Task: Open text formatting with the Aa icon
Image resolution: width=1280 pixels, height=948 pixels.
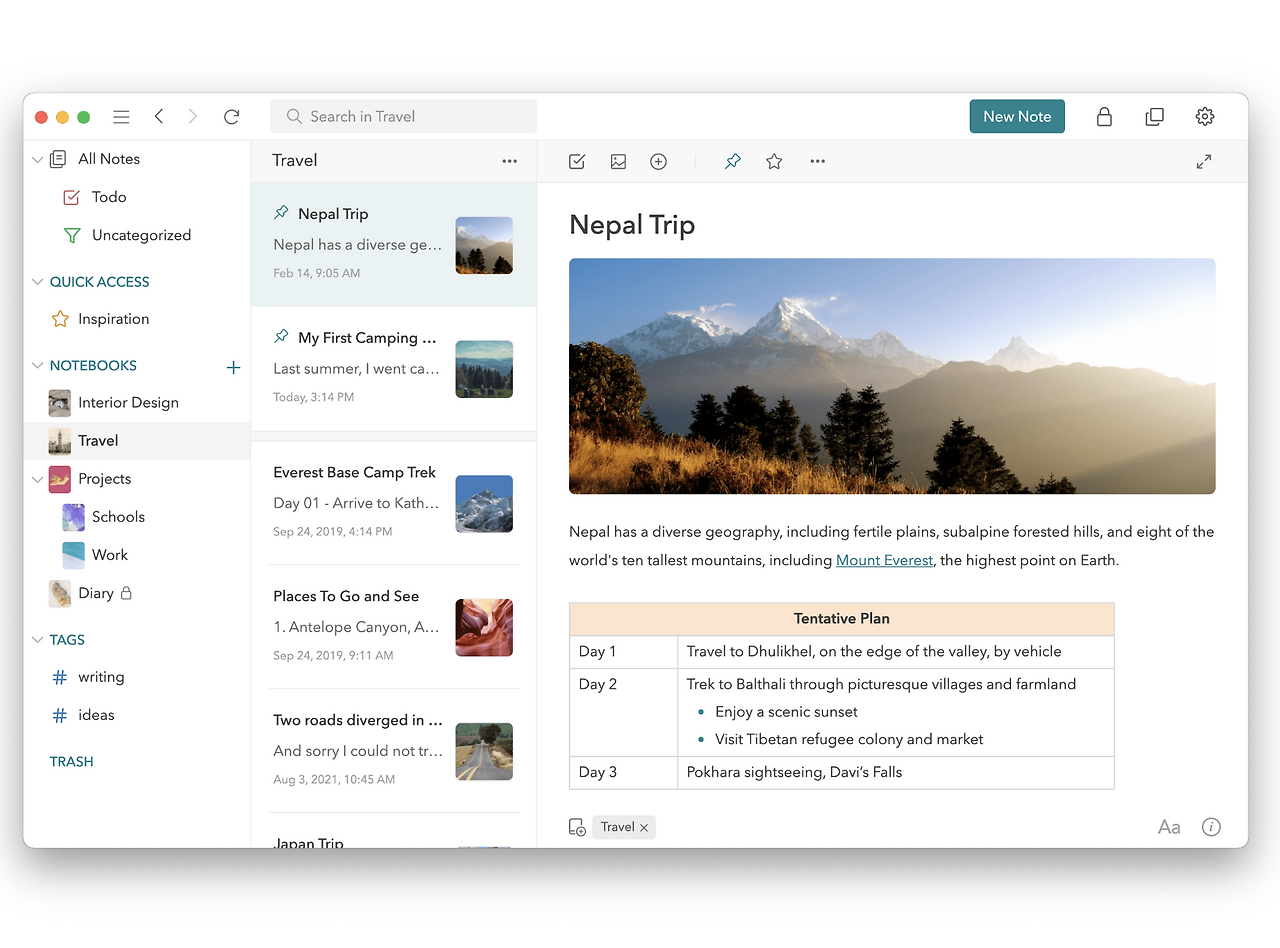Action: click(1169, 827)
